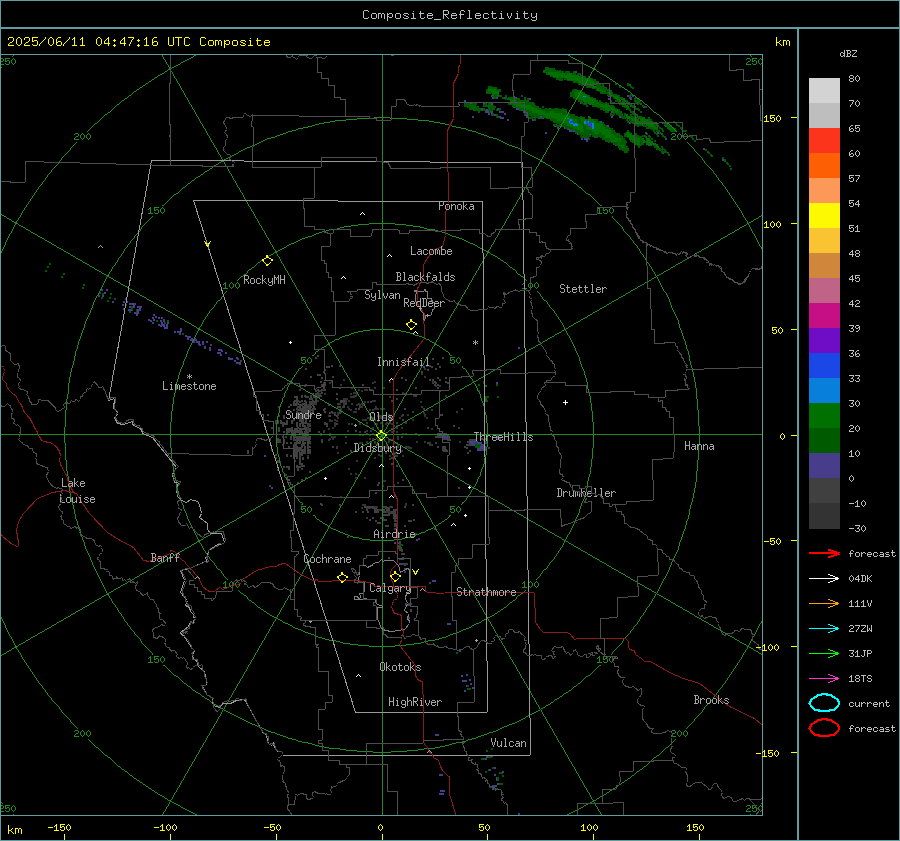
Task: Click the Ponoka city label
Action: 456,206
